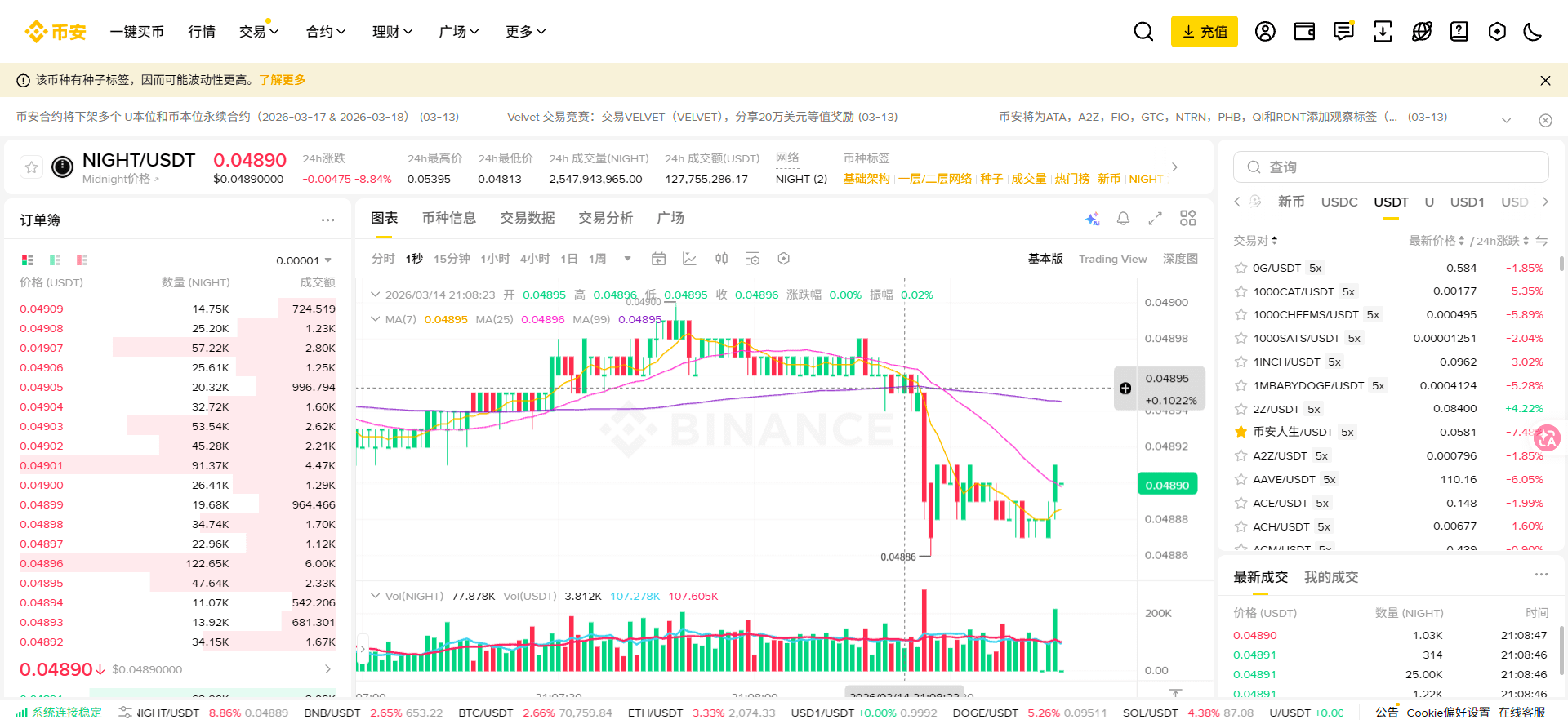Image resolution: width=1568 pixels, height=724 pixels.
Task: Collapse the Vol indicator row
Action: [x=375, y=596]
